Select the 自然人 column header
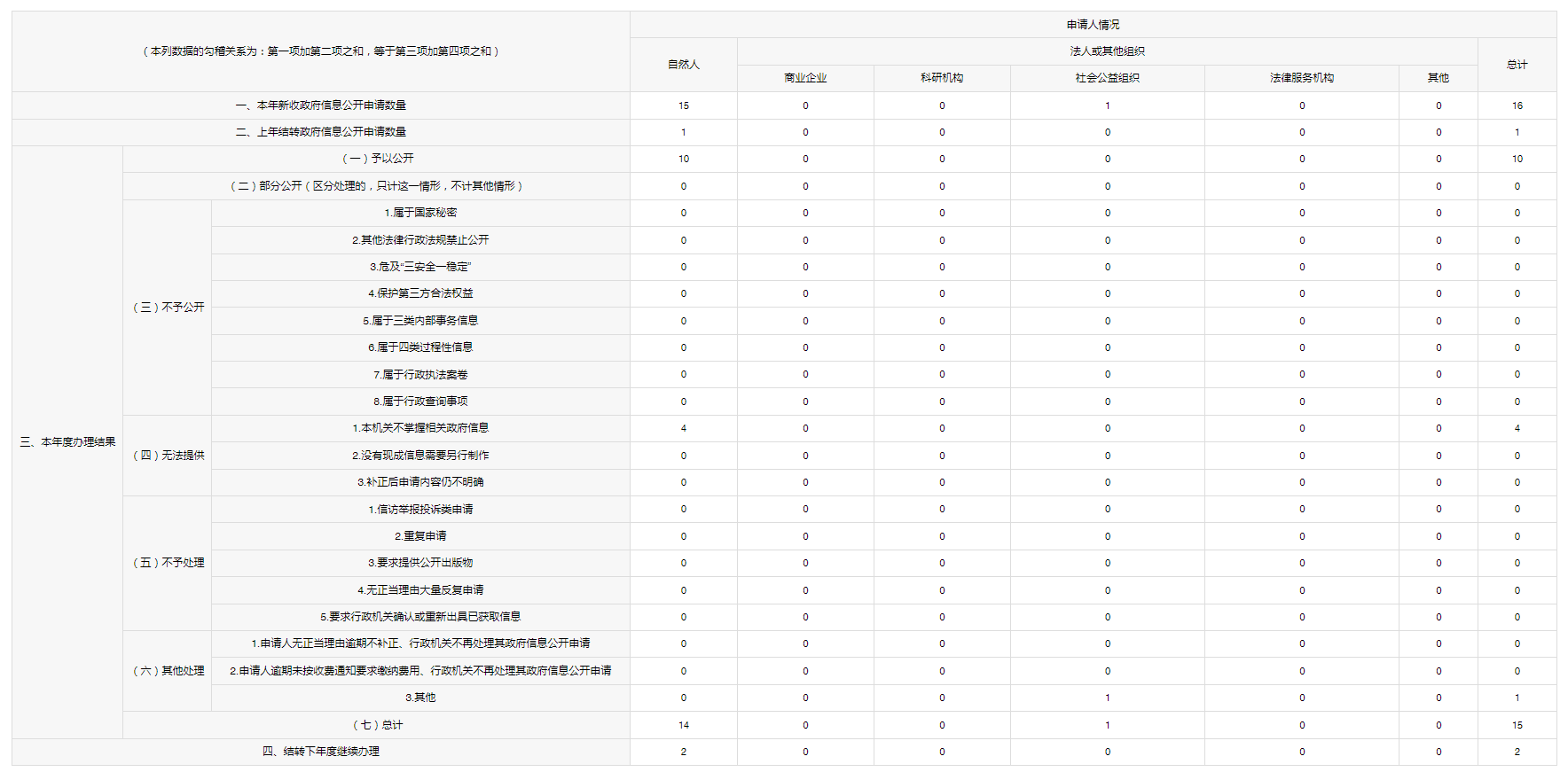The image size is (1568, 772). [x=683, y=65]
